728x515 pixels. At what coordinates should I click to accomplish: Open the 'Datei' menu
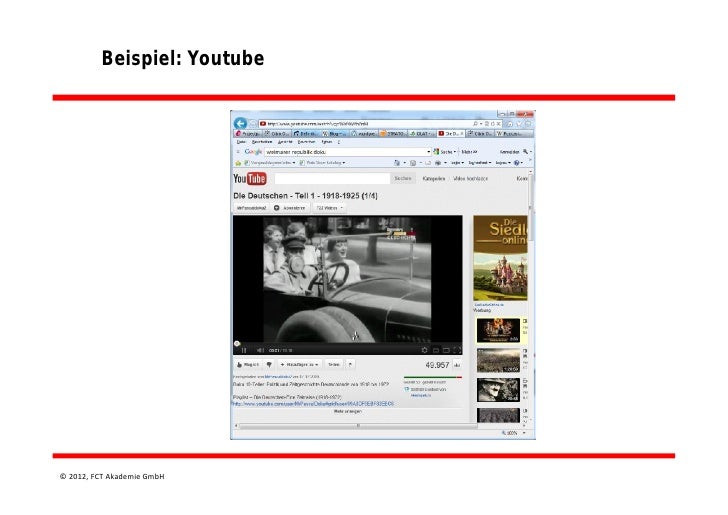pos(241,142)
